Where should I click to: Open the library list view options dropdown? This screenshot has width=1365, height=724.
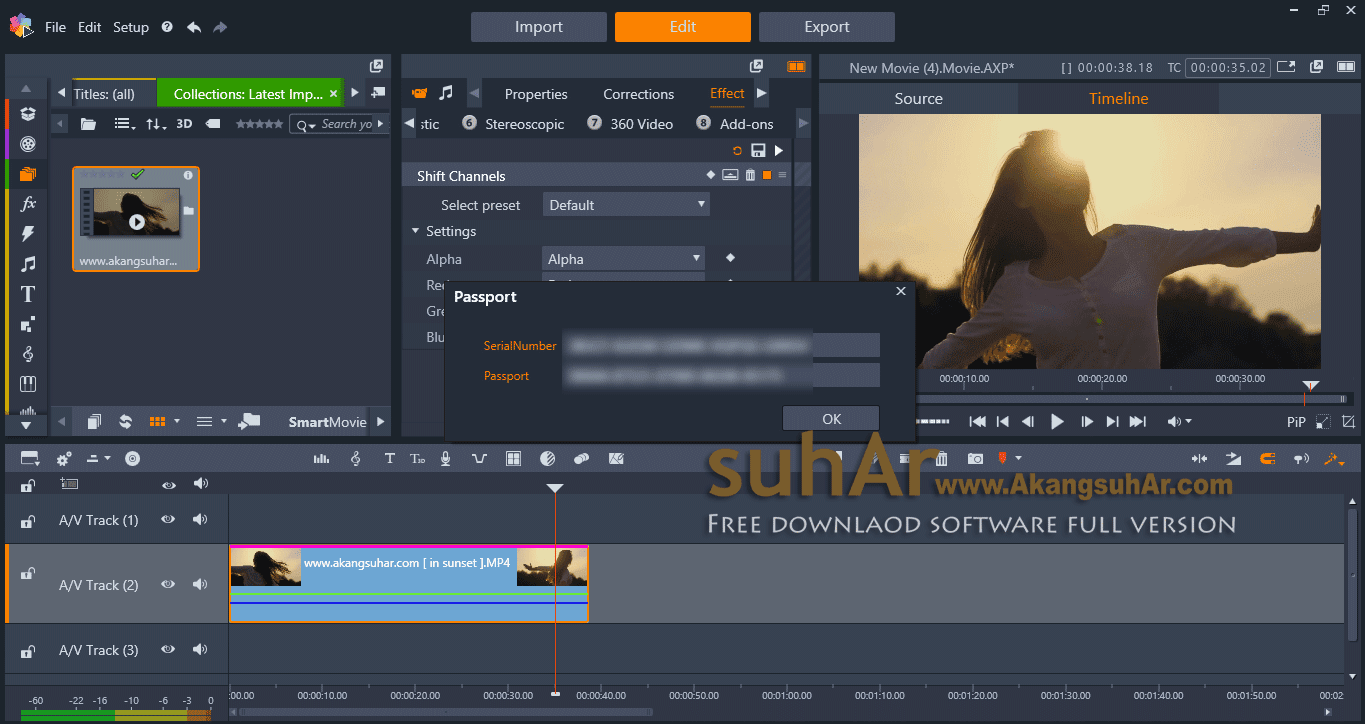tap(124, 124)
